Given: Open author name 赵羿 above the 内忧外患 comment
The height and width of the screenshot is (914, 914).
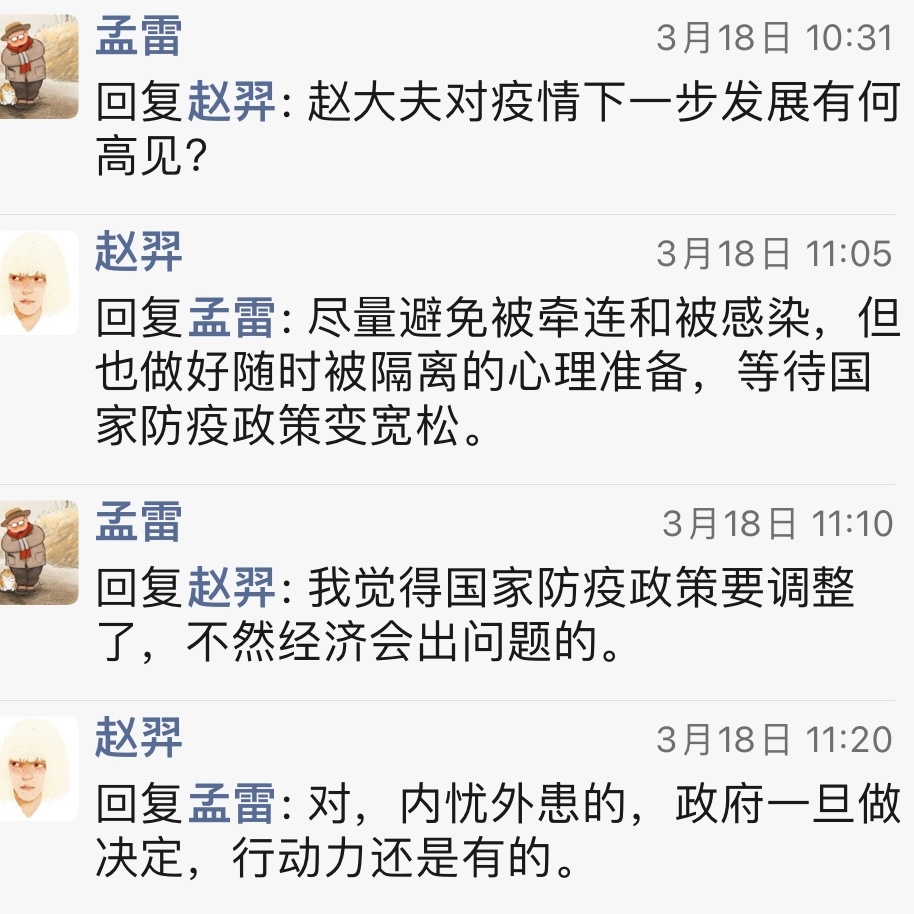Looking at the screenshot, I should pyautogui.click(x=139, y=739).
